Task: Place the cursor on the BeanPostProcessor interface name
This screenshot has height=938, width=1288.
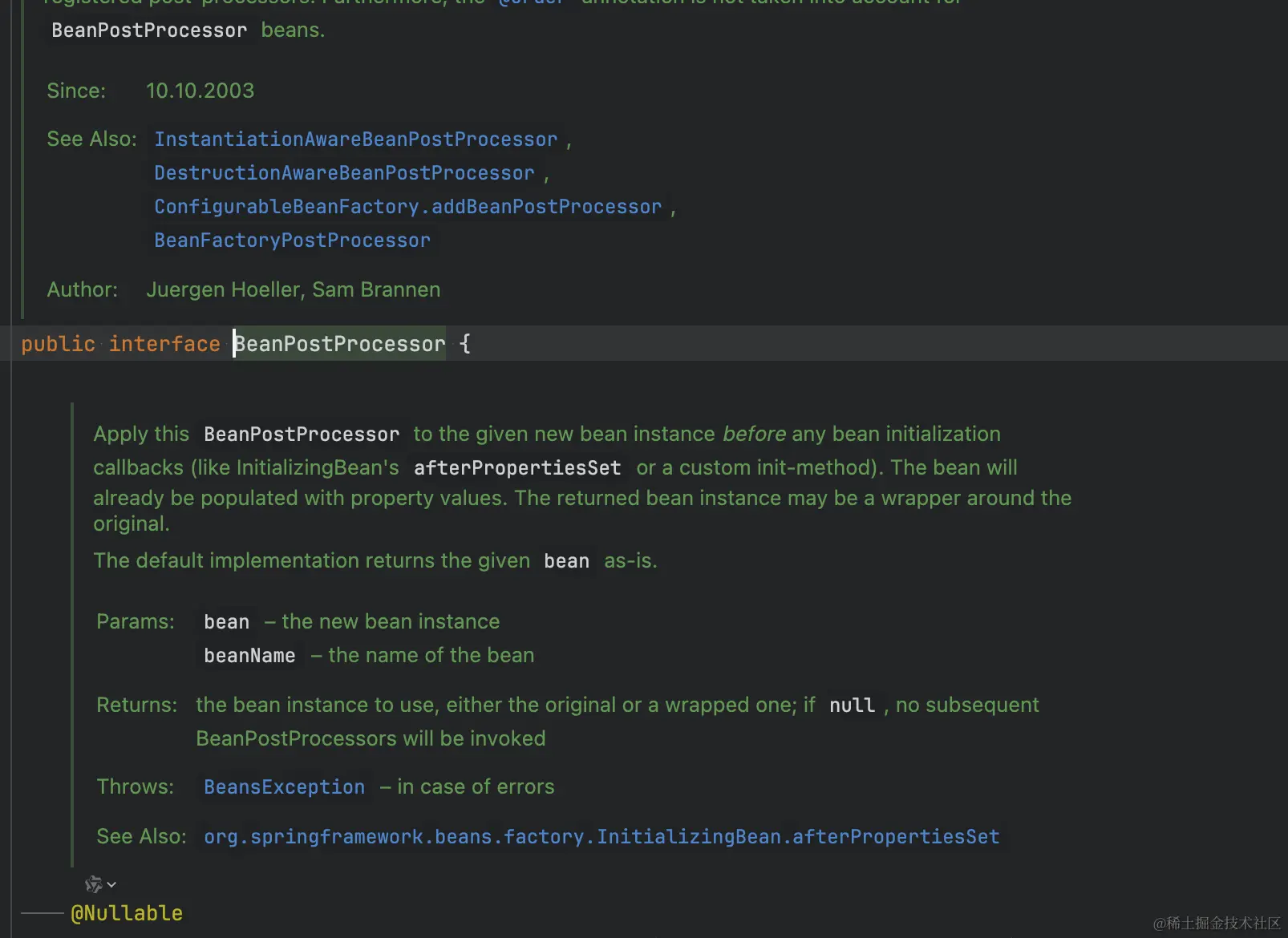Action: pos(339,344)
